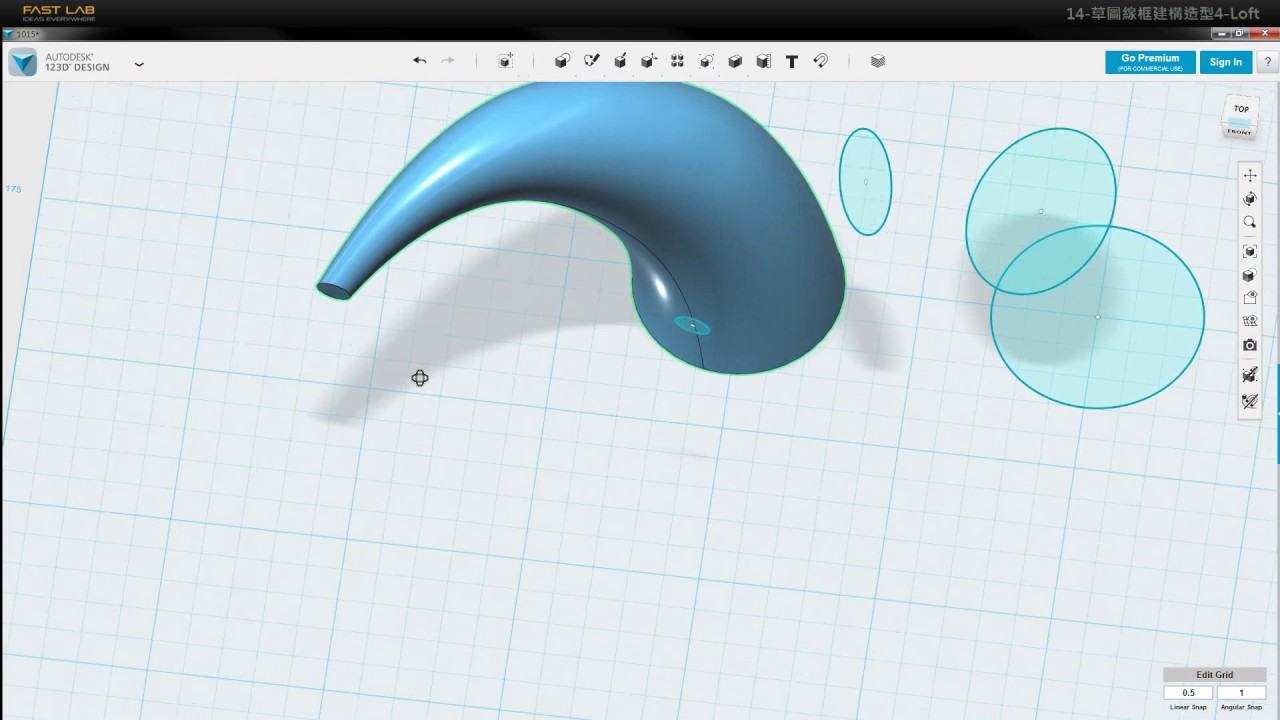The height and width of the screenshot is (720, 1280).
Task: Click the Edit Grid button
Action: (x=1215, y=675)
